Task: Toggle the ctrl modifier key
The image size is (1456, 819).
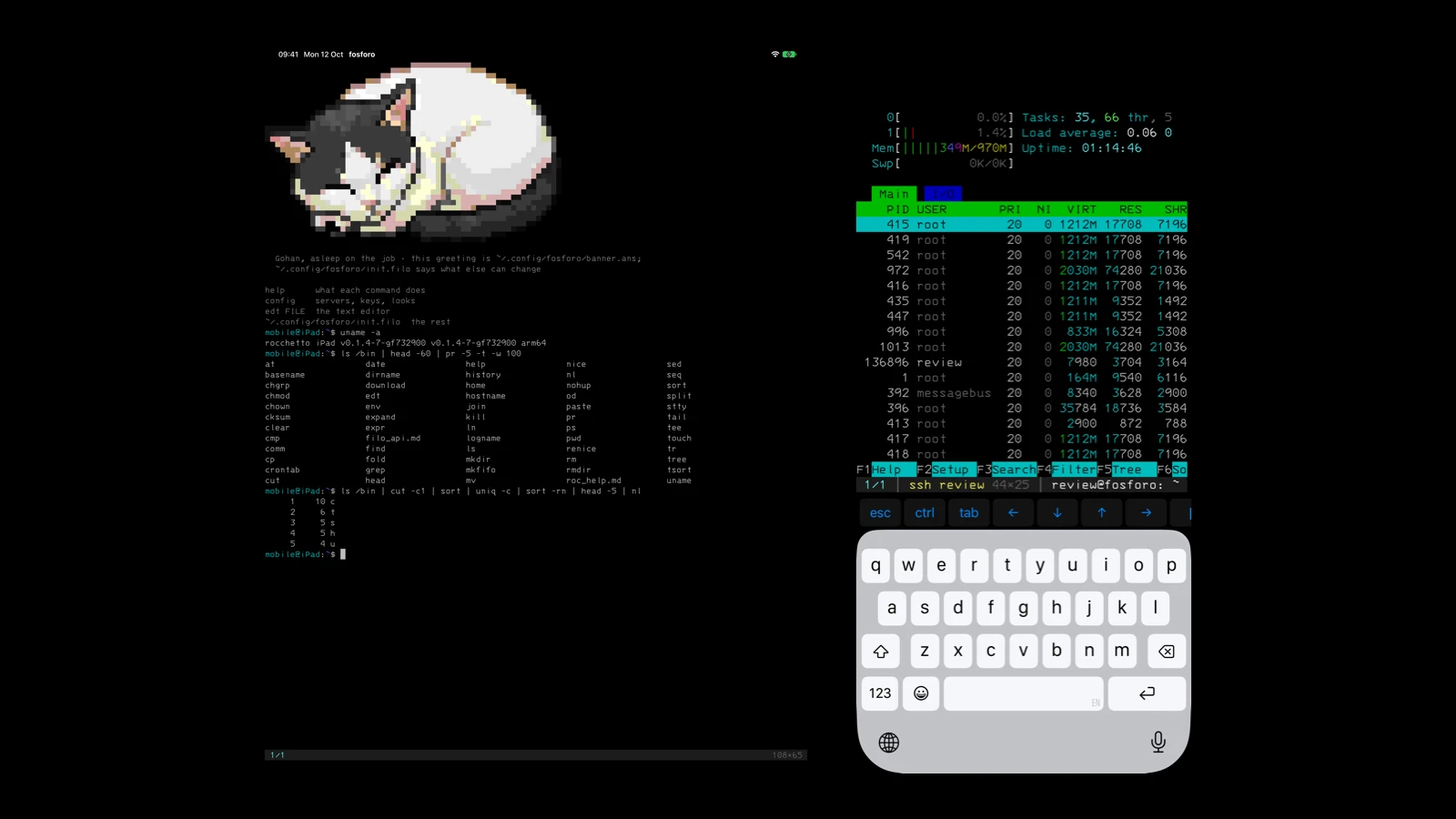Action: point(925,512)
